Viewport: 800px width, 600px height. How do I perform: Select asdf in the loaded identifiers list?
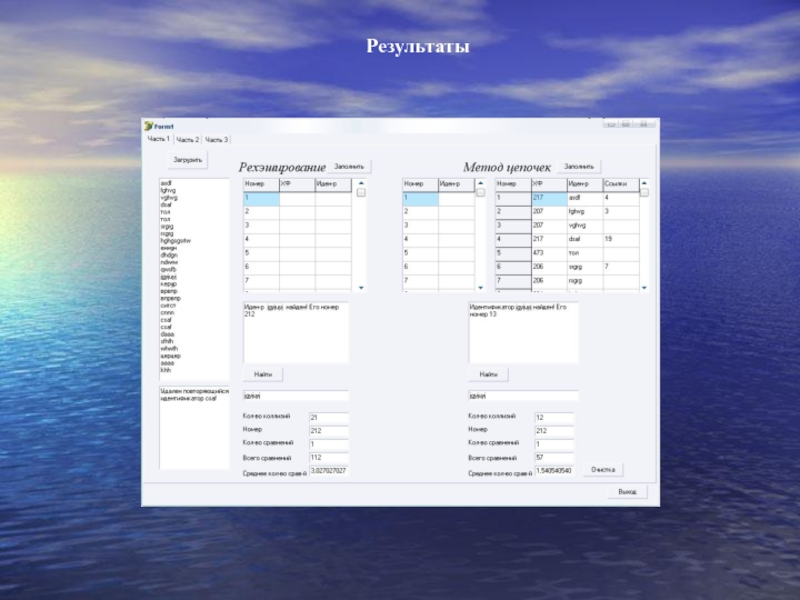tap(166, 183)
